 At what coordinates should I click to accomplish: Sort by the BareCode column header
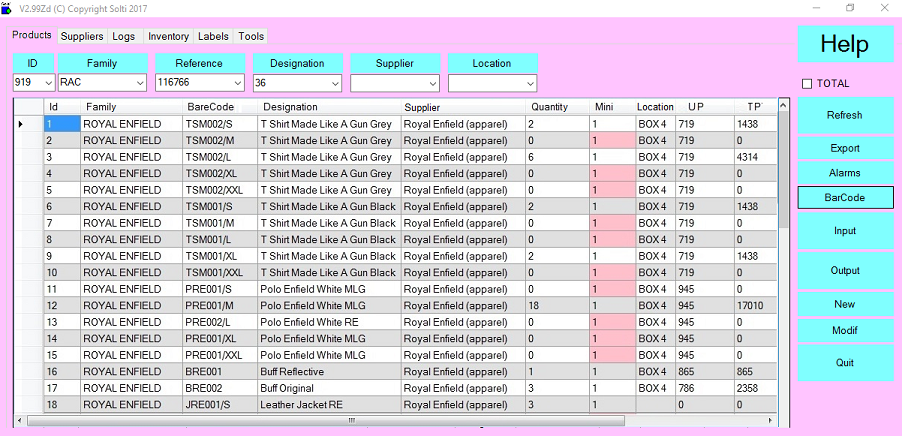tap(219, 107)
